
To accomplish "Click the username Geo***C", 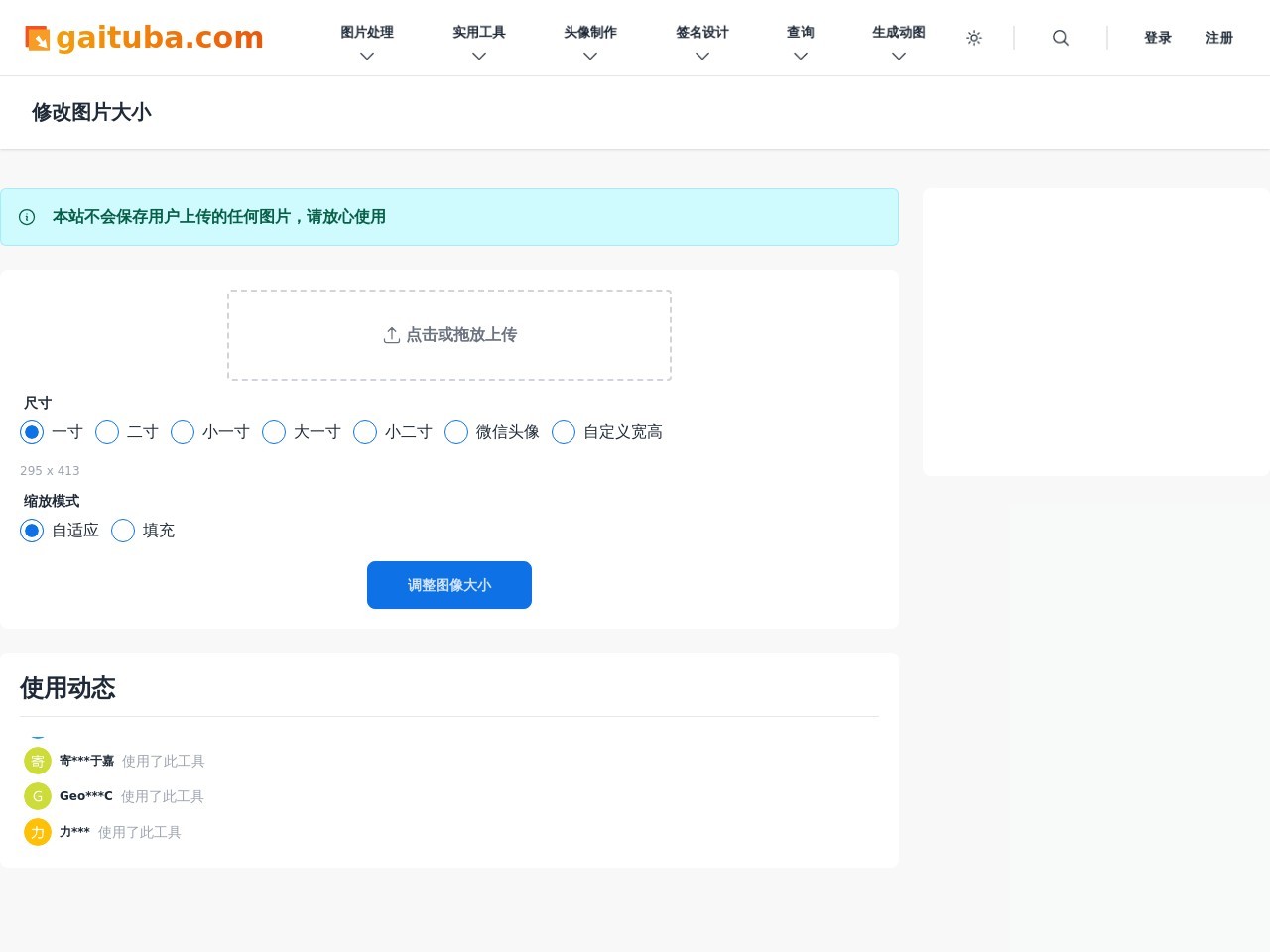I will (x=86, y=796).
